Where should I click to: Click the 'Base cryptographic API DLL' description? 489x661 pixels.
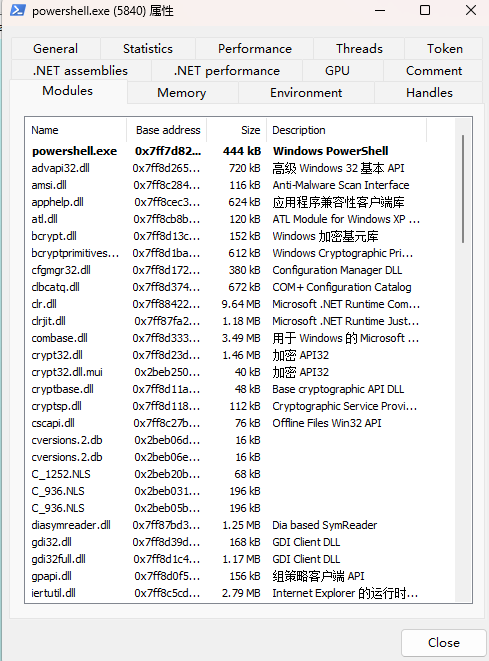(x=338, y=389)
